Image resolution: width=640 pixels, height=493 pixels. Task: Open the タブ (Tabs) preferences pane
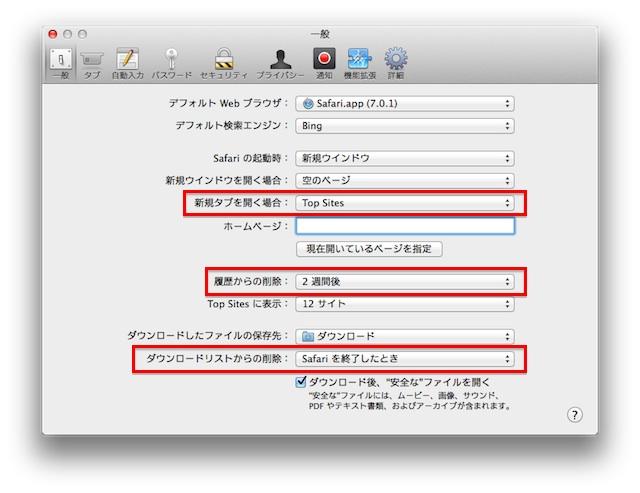tap(92, 64)
